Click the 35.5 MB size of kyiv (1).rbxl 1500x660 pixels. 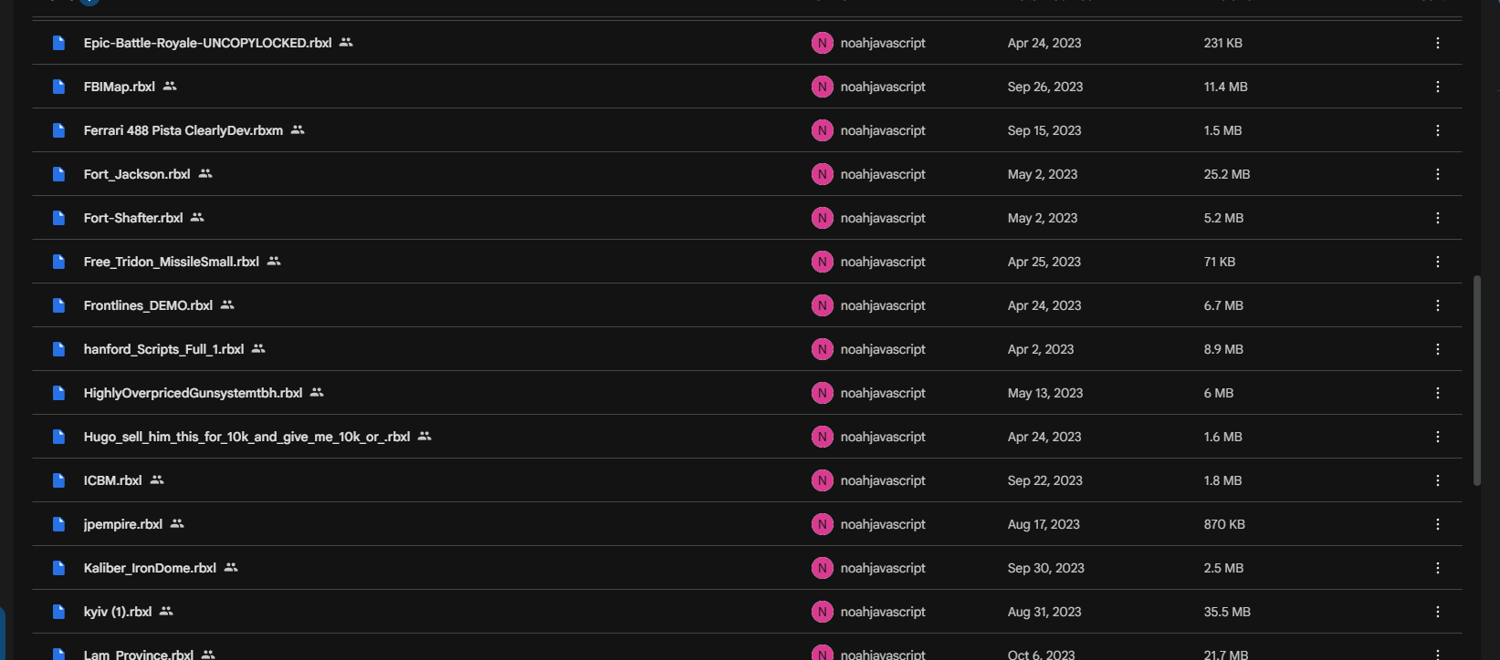pyautogui.click(x=1227, y=612)
